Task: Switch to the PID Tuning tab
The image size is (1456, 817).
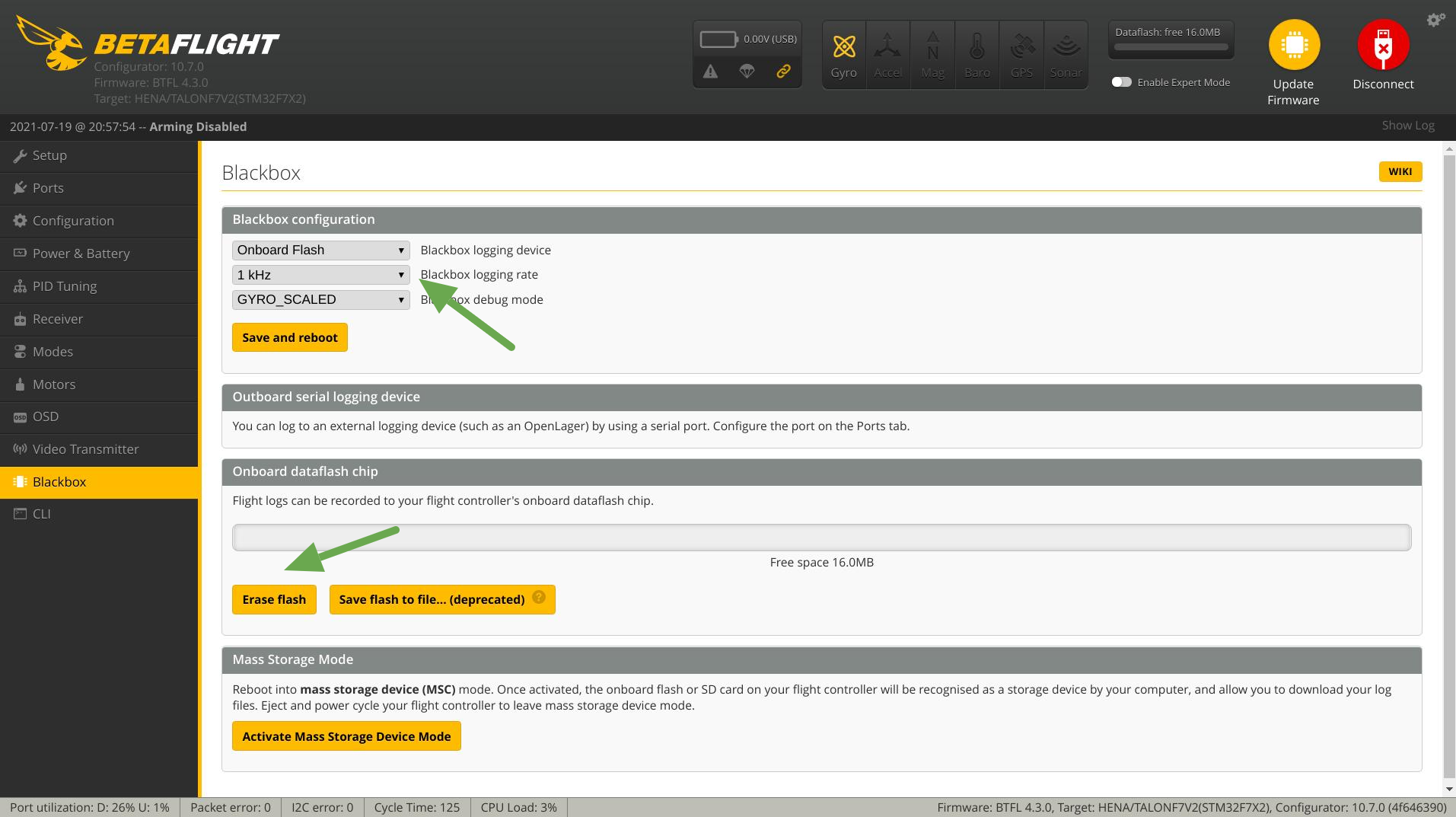Action: (x=65, y=286)
